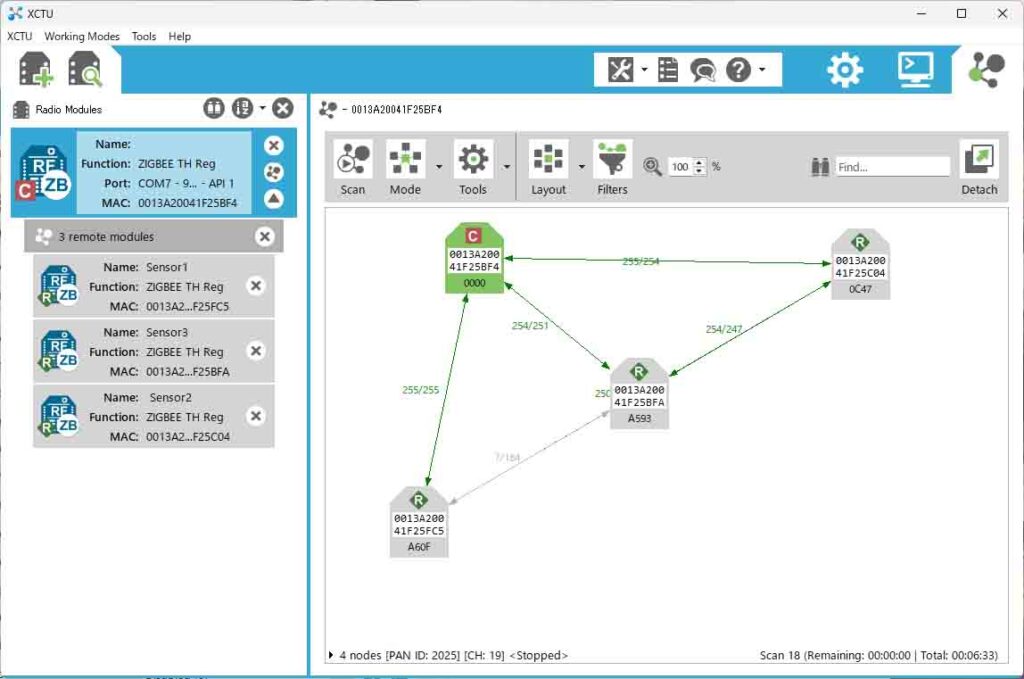1024x679 pixels.
Task: Increase zoom with the spinner up arrow
Action: (699, 163)
